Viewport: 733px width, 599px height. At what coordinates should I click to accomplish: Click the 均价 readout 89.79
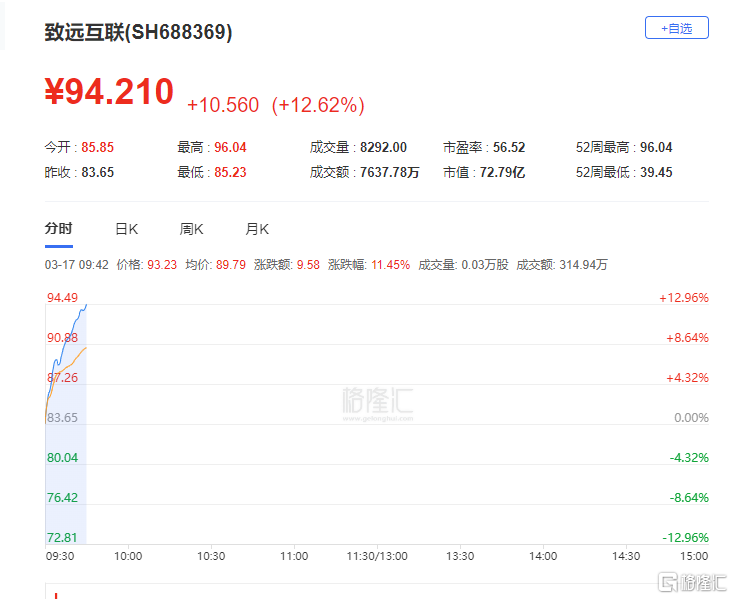pos(231,265)
